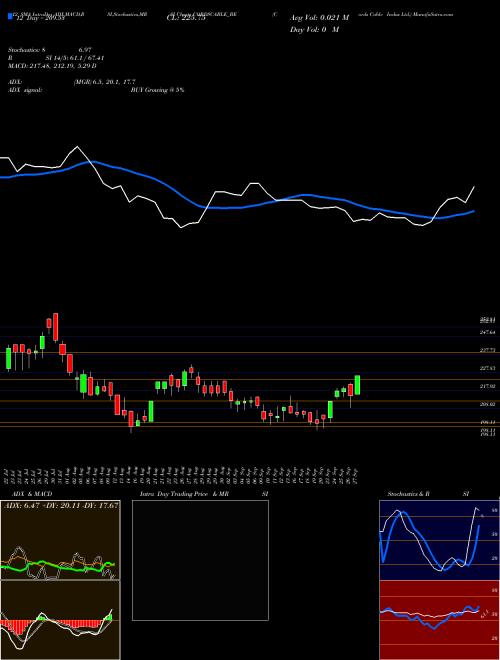
Task: Click the tallest red candlestick near the peak
Action: pos(55,327)
